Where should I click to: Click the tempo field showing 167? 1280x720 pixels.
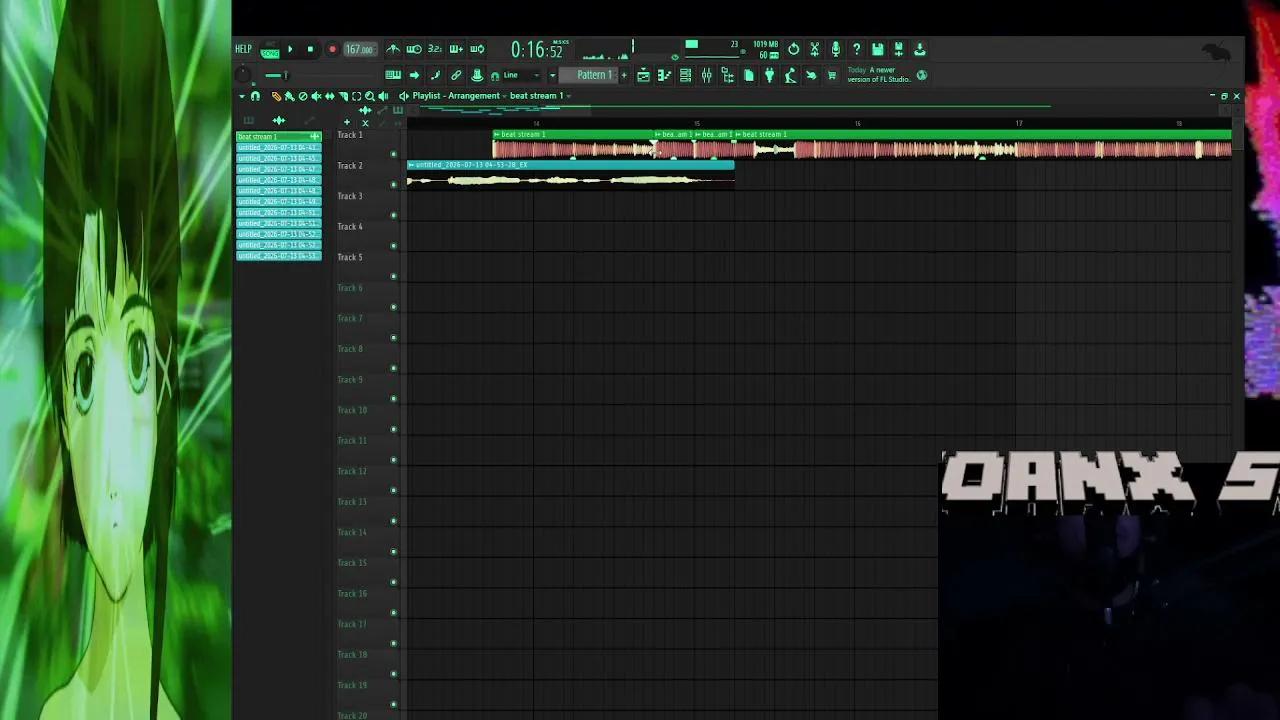(x=360, y=49)
